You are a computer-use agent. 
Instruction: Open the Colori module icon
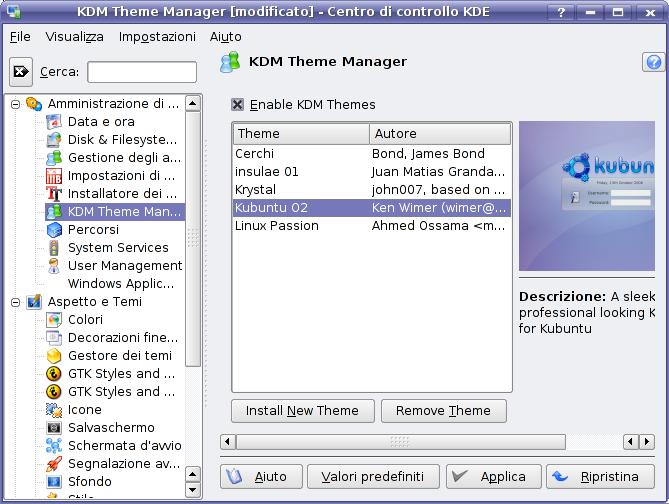point(54,320)
